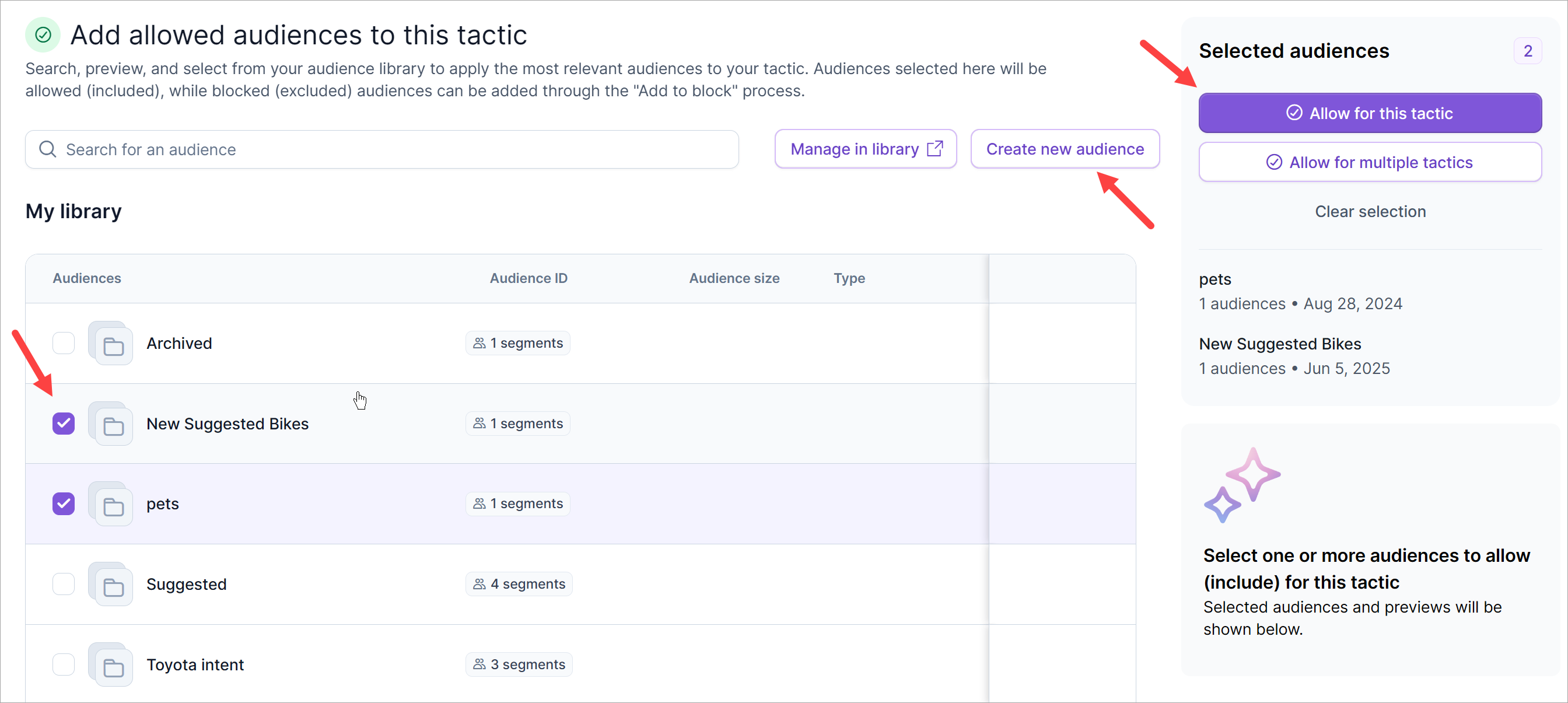The height and width of the screenshot is (703, 1568).
Task: Uncheck the pets audience checkbox
Action: pyautogui.click(x=64, y=504)
